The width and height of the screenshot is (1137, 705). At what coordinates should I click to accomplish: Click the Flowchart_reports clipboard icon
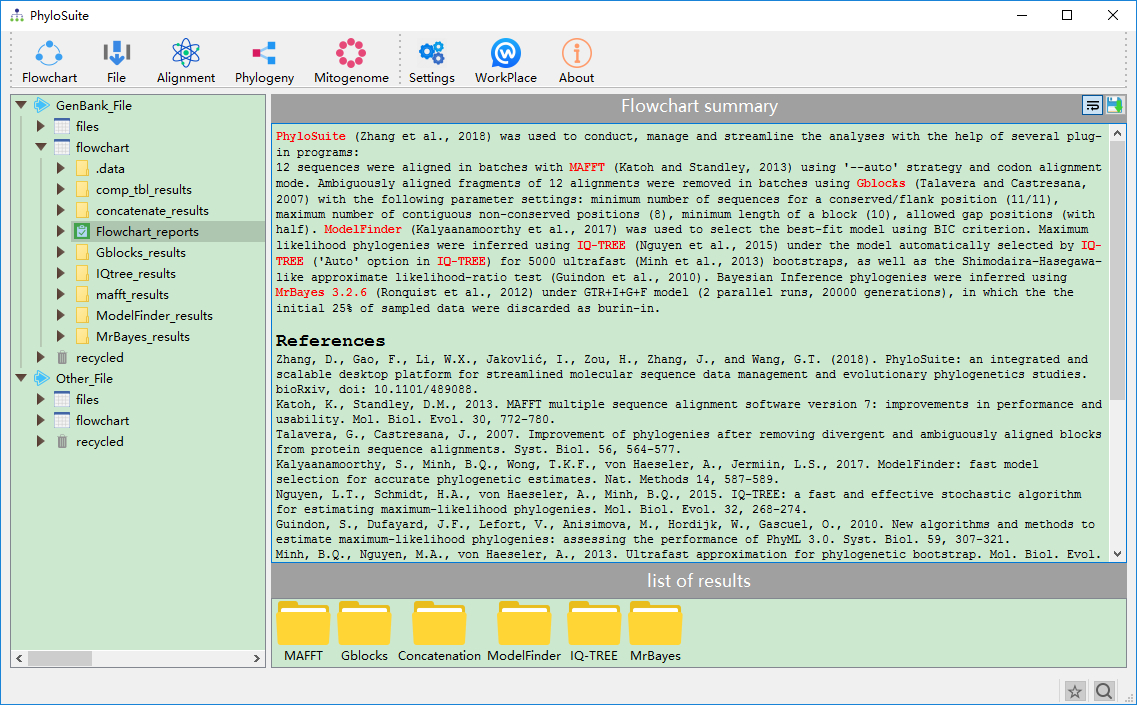pos(82,231)
